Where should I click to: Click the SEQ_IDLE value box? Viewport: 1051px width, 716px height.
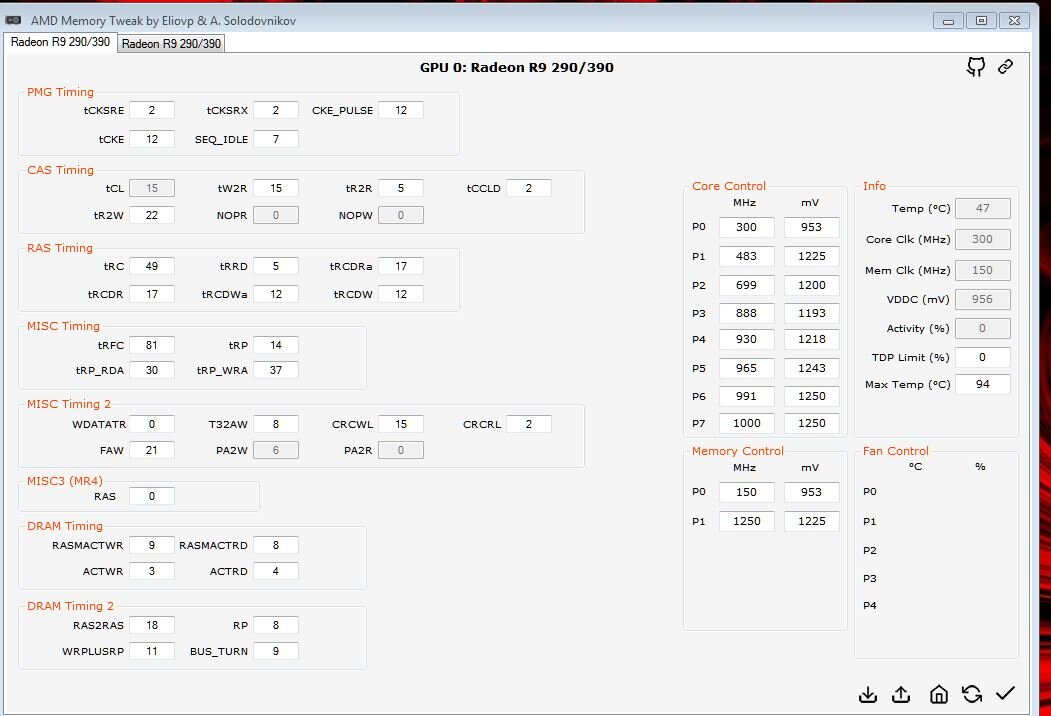(x=275, y=139)
